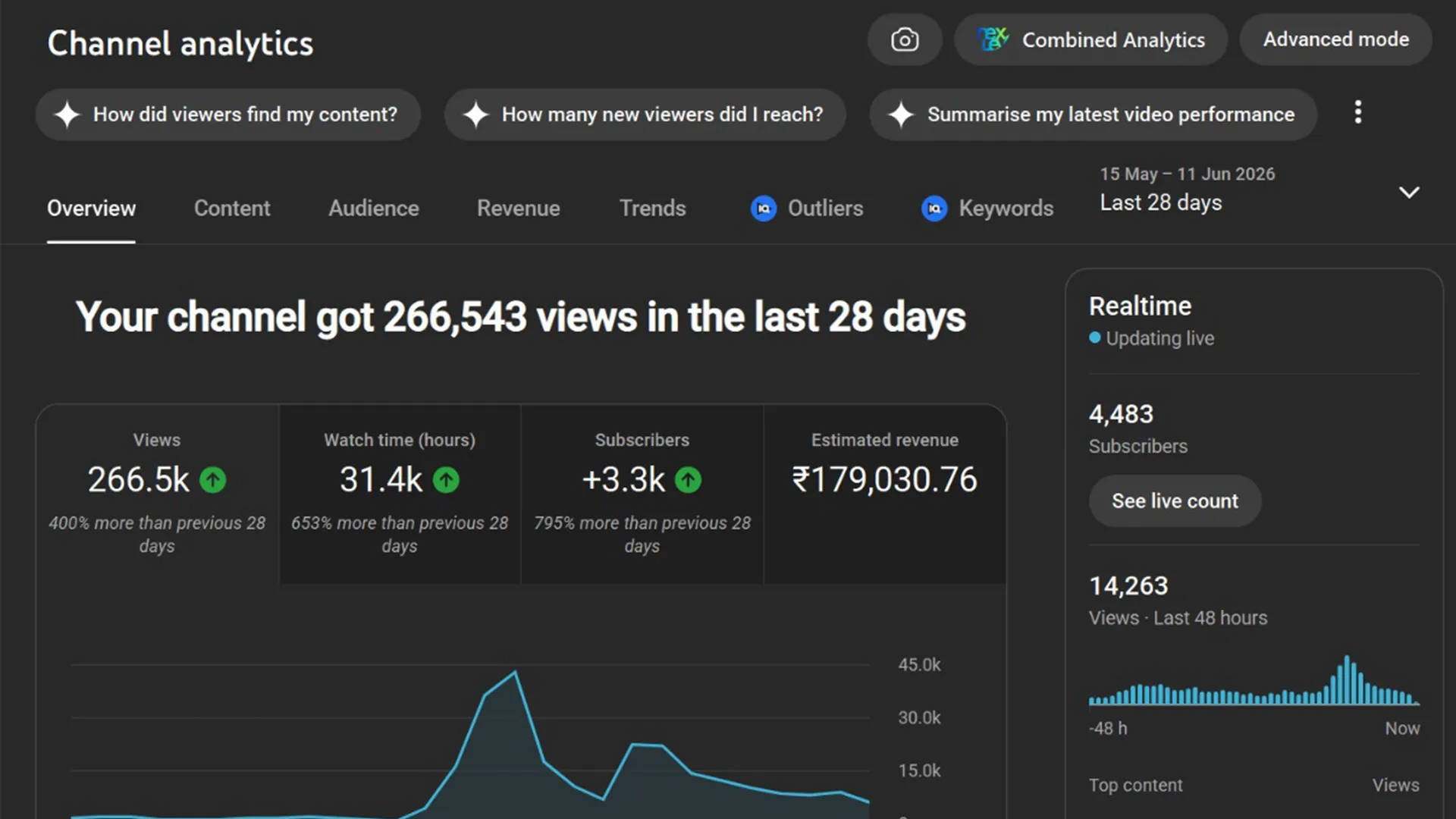Image resolution: width=1456 pixels, height=819 pixels.
Task: Switch to the Overview tab
Action: [x=91, y=209]
